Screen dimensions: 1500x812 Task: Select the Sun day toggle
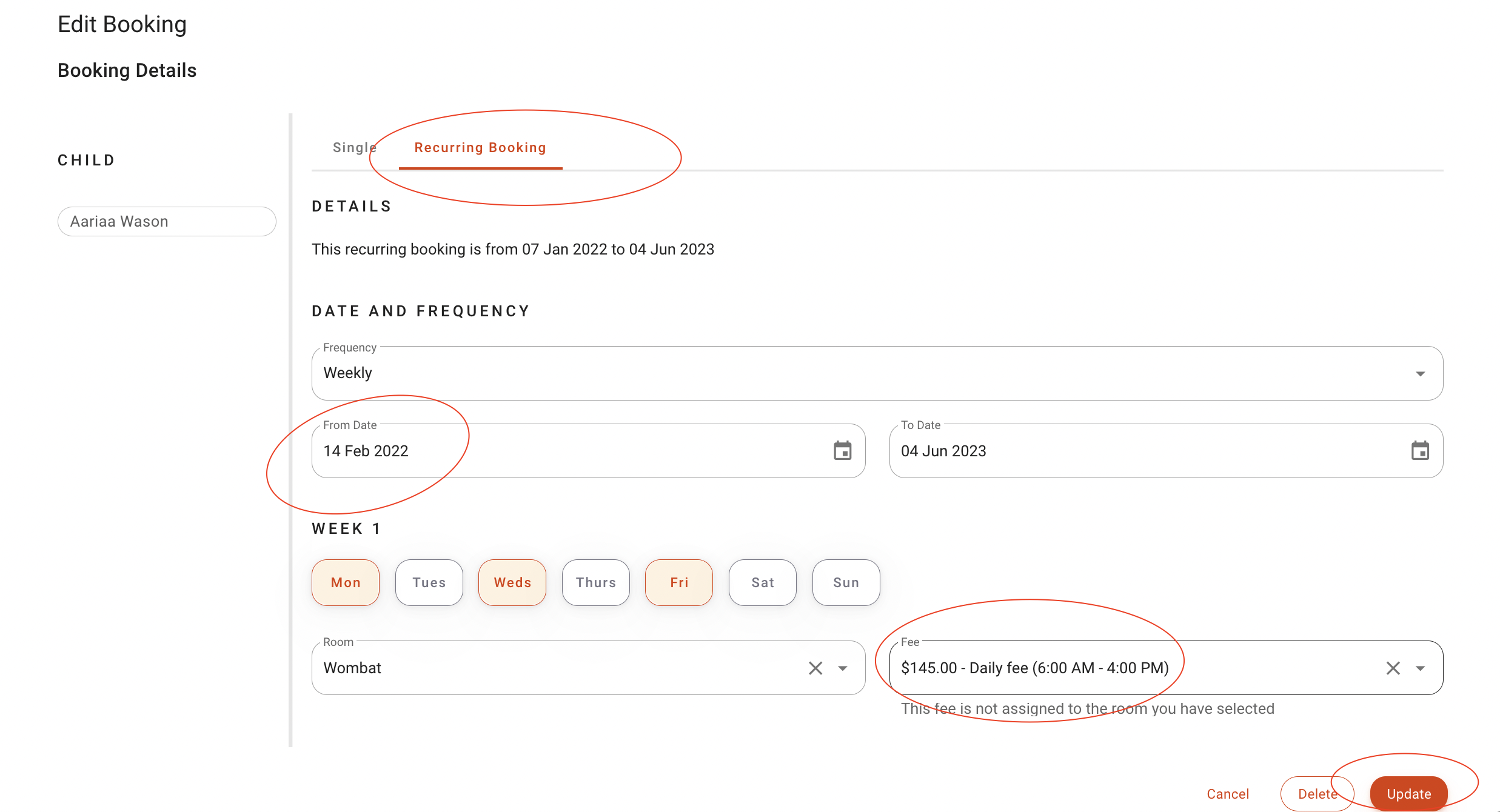846,582
